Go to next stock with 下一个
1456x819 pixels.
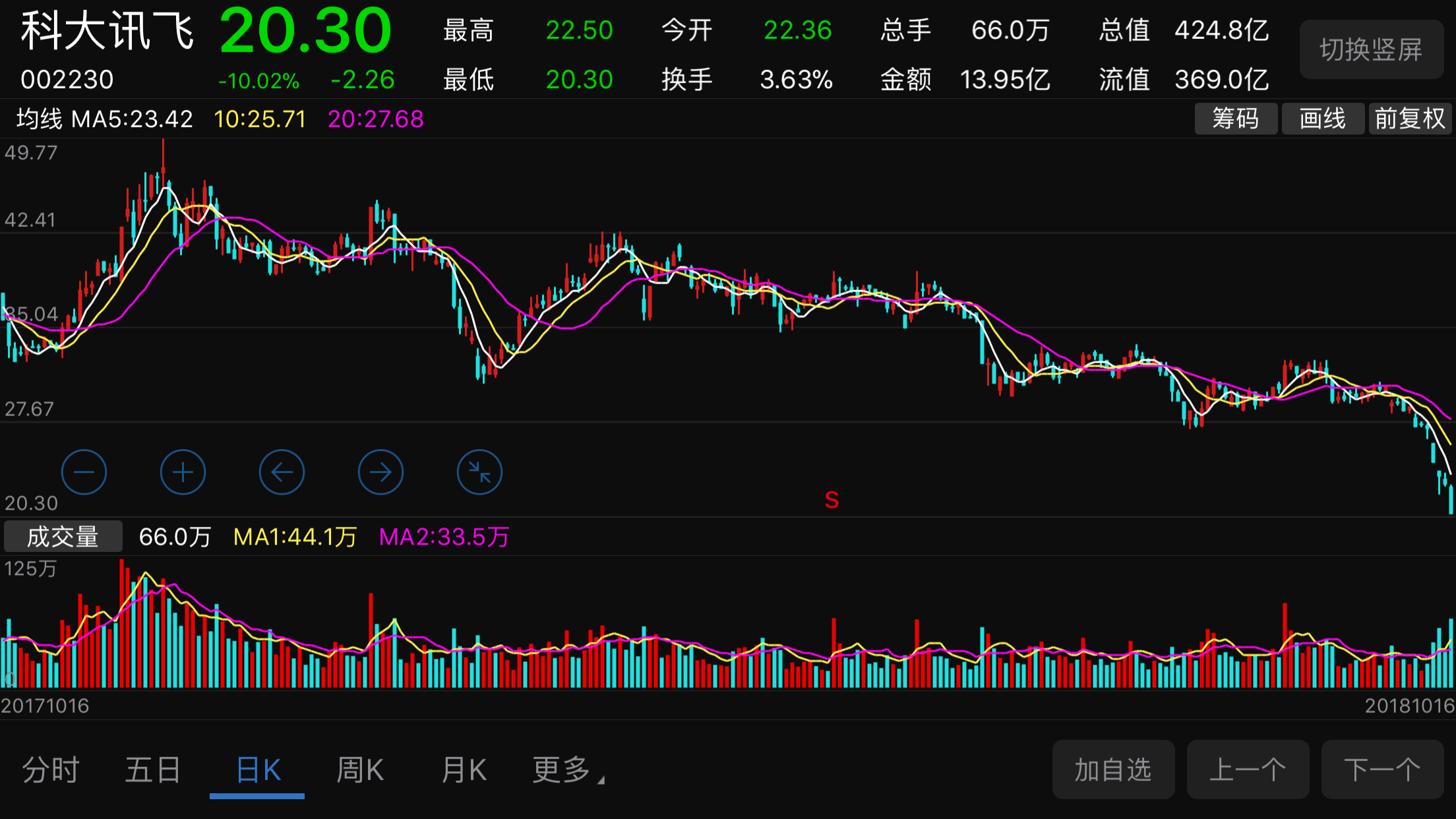pos(1382,770)
